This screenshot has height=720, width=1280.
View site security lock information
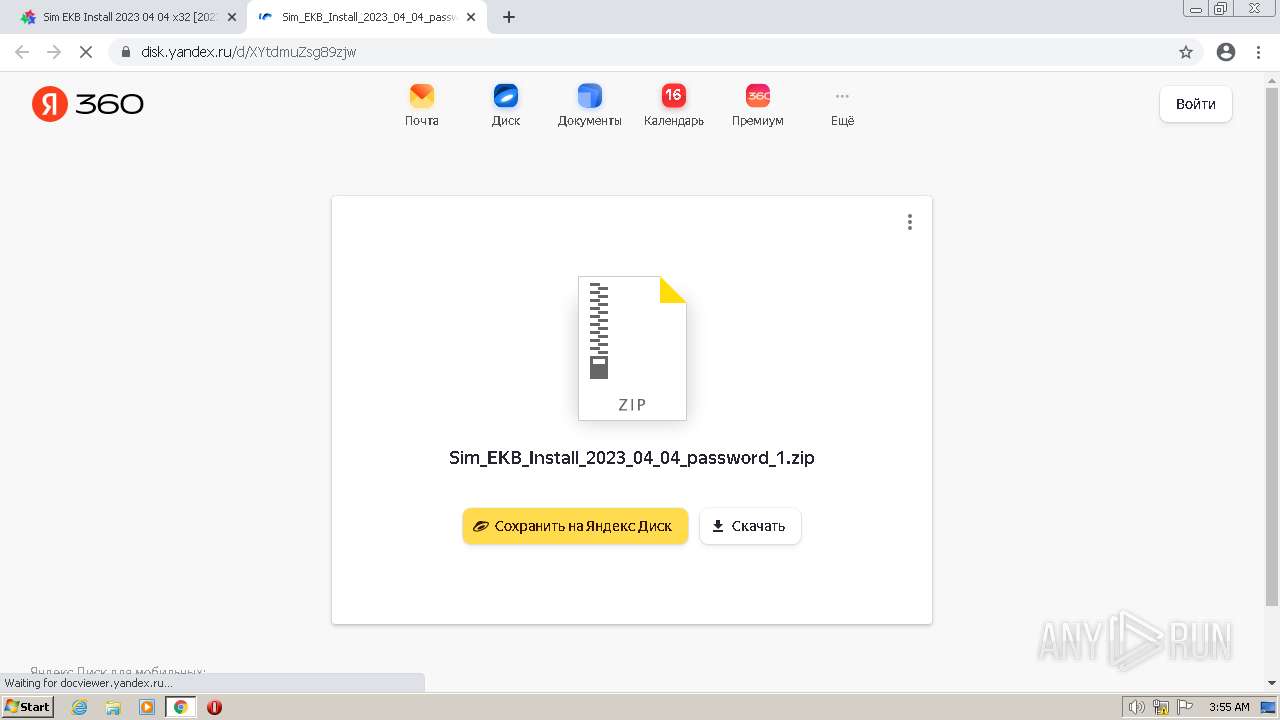click(125, 52)
